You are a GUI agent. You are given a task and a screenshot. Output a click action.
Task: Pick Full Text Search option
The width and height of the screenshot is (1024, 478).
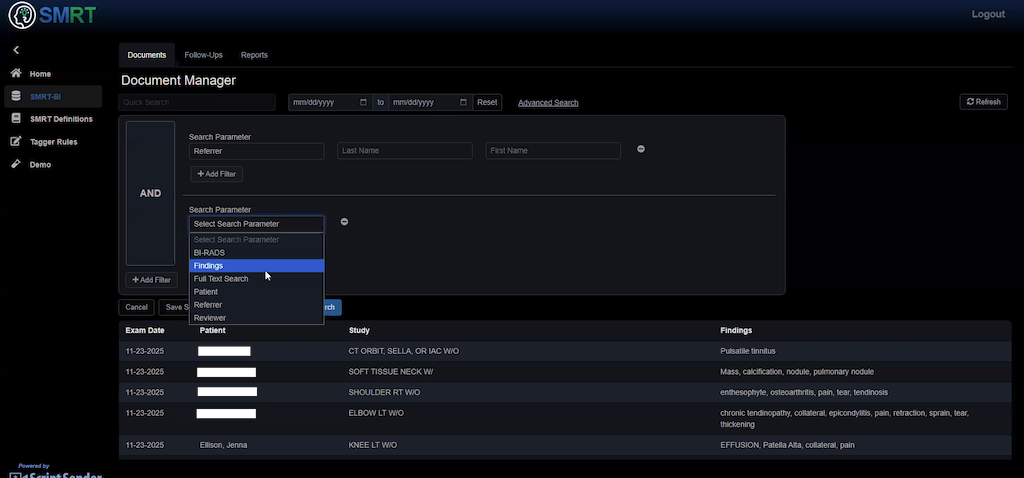click(256, 279)
